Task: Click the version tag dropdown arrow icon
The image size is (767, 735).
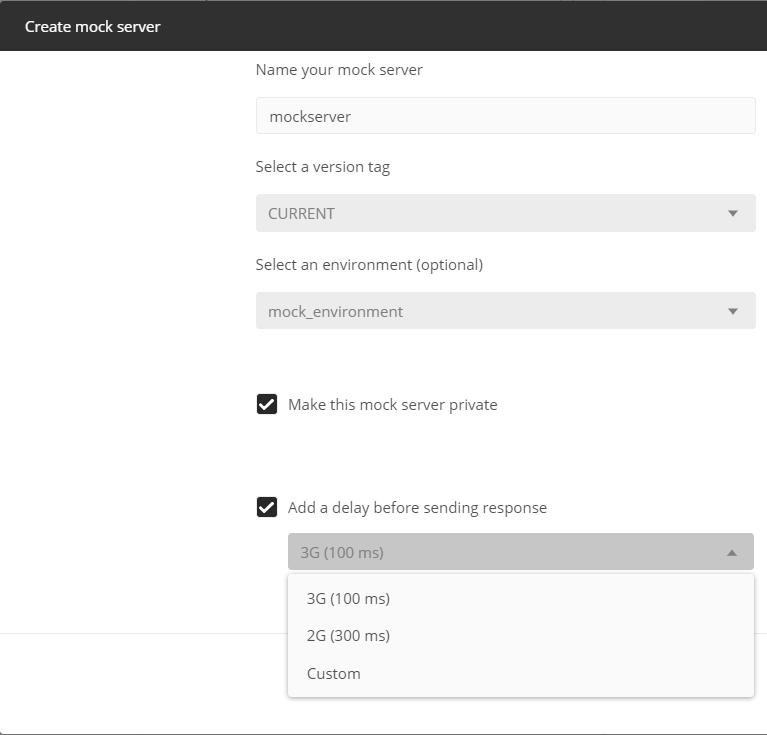Action: click(733, 213)
